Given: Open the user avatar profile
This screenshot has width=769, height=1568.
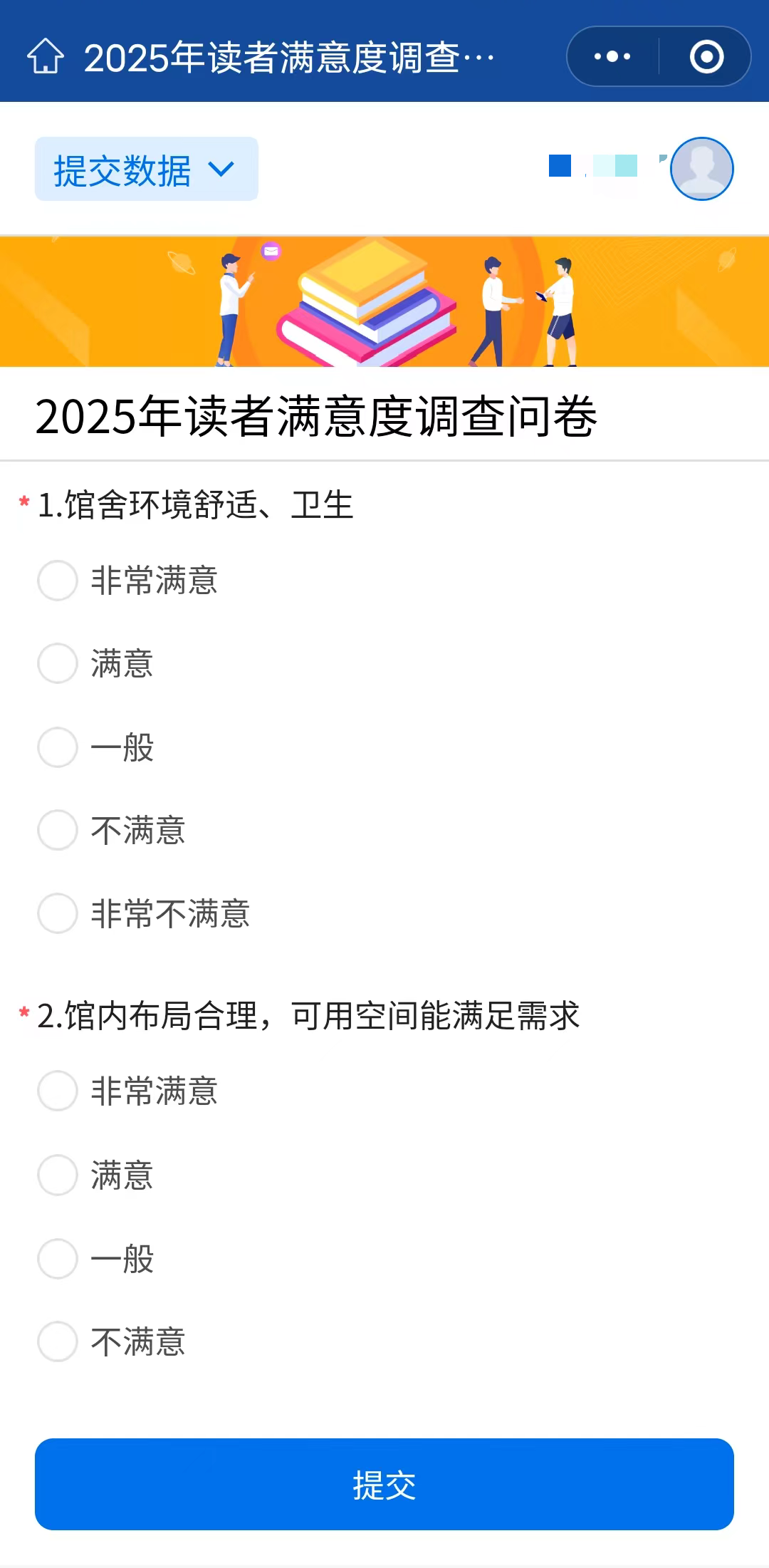Looking at the screenshot, I should tap(701, 169).
